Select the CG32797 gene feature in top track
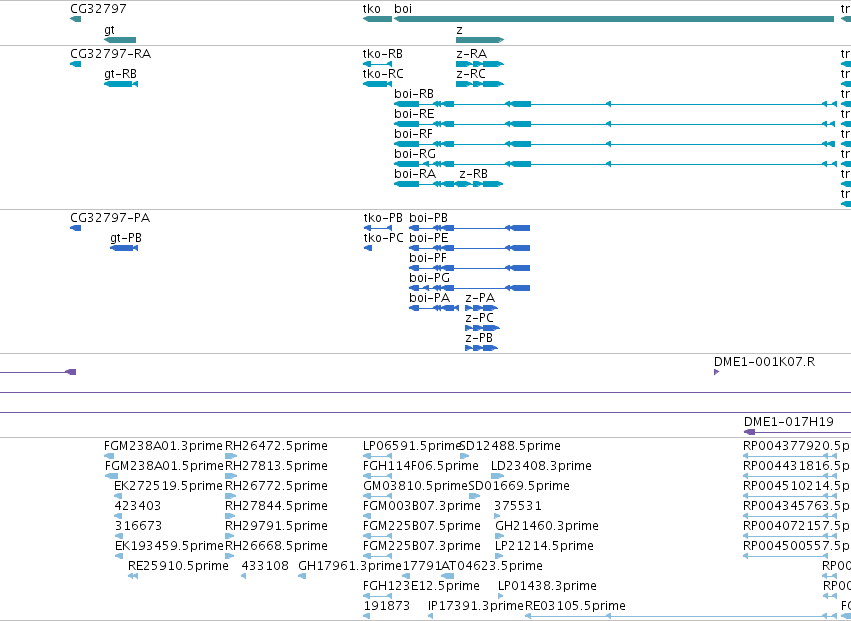This screenshot has width=851, height=621. tap(75, 20)
